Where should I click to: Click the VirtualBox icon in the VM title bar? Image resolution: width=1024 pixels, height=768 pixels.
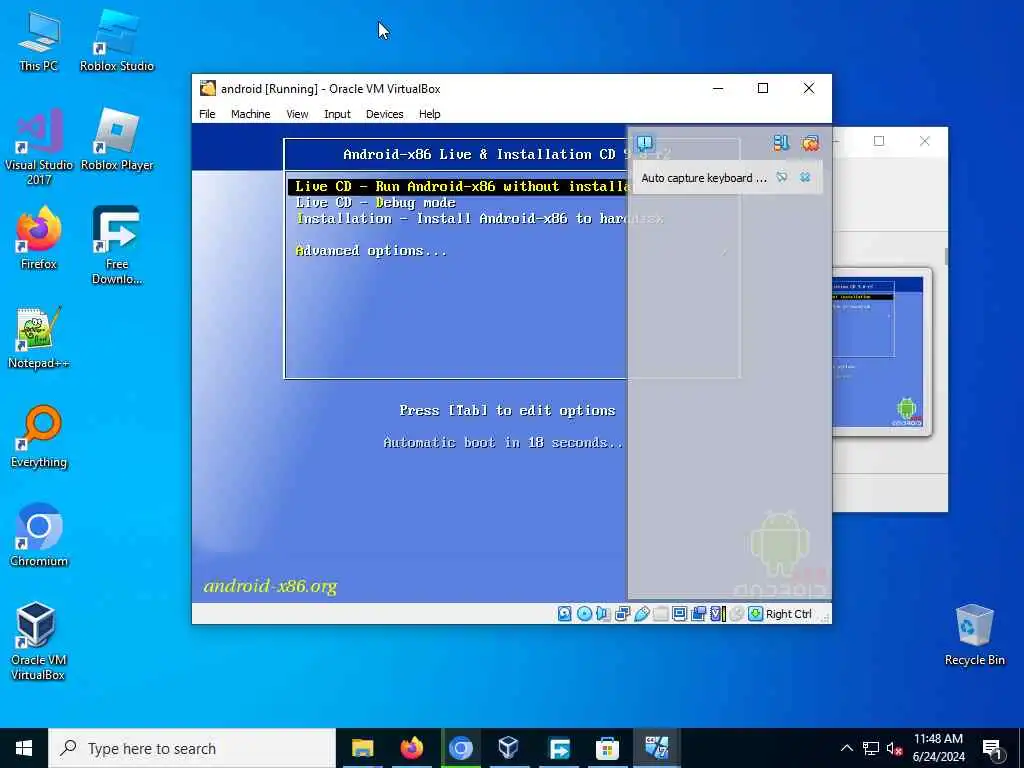208,88
